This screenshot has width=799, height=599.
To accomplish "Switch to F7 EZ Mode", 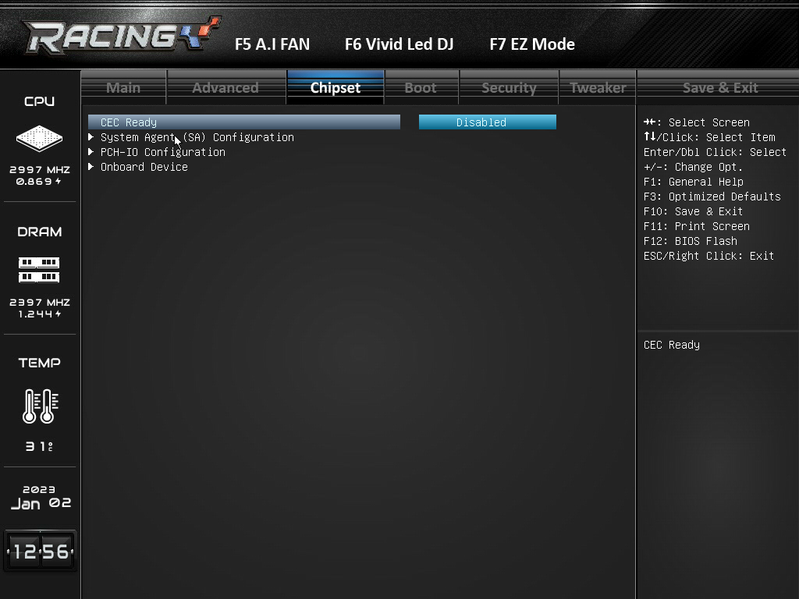I will [532, 44].
